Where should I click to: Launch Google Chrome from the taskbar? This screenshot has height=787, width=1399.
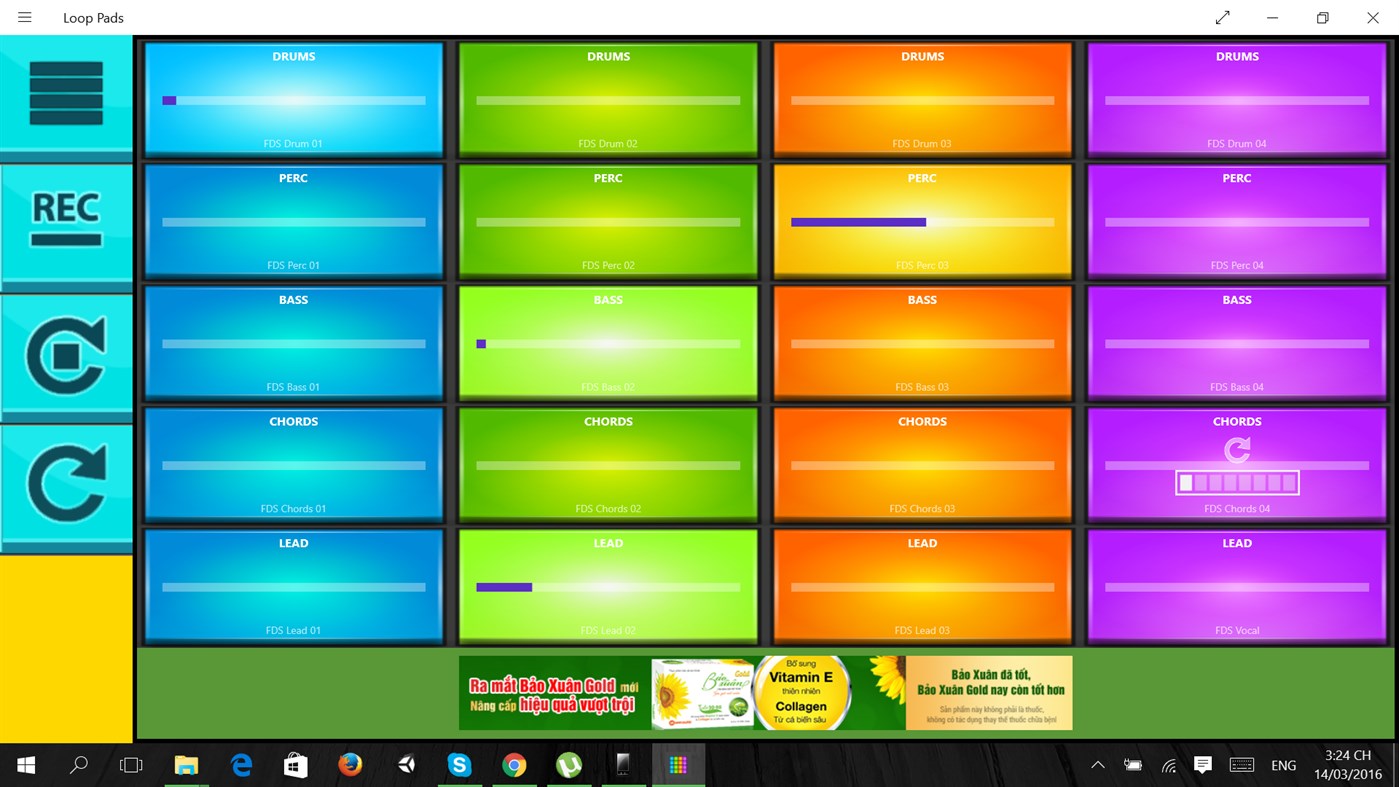point(514,765)
